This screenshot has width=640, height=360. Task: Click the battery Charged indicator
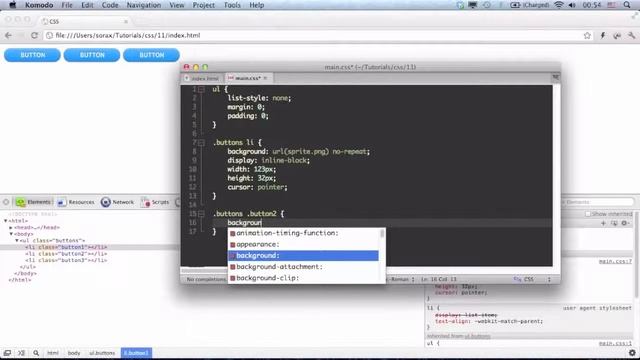pos(529,5)
